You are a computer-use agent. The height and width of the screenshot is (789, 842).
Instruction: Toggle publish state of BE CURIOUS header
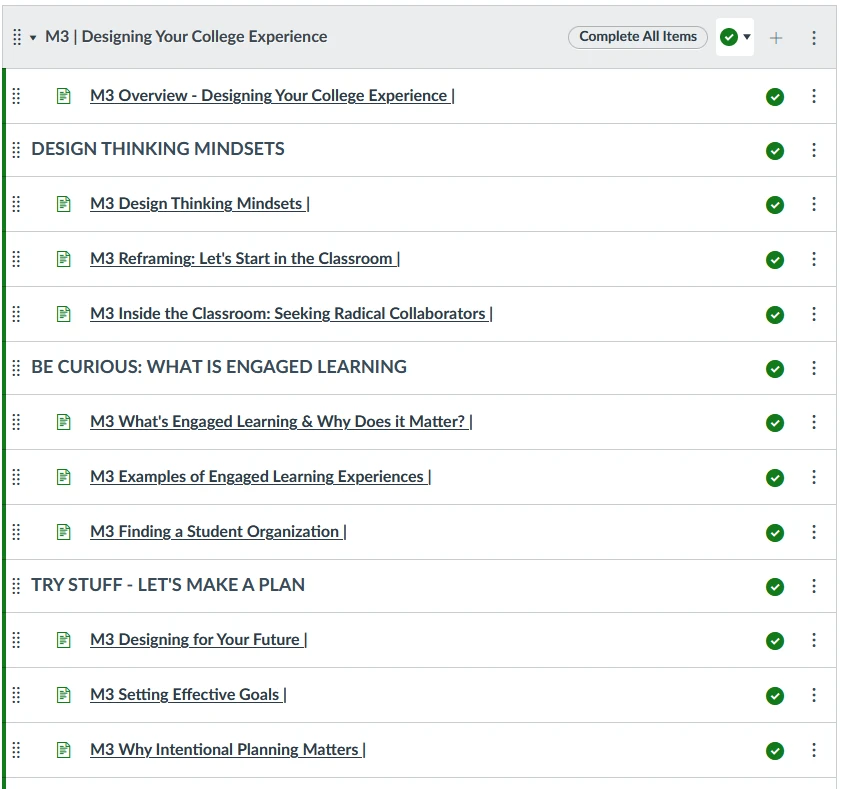coord(774,369)
